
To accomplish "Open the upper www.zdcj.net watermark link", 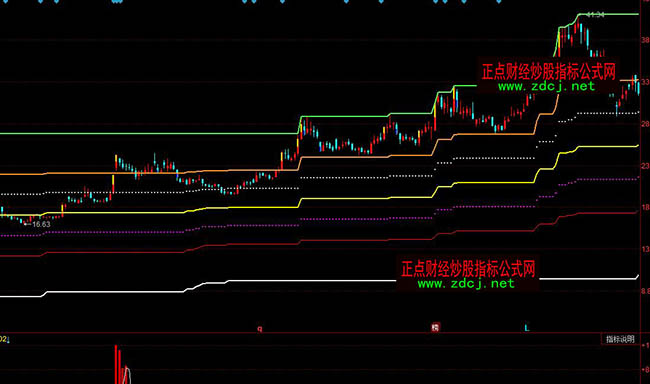I will coord(546,86).
